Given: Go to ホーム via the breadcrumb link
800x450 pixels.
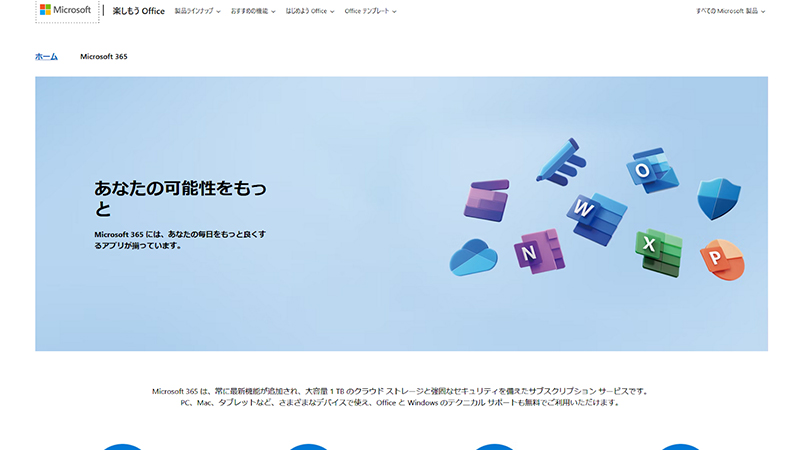Looking at the screenshot, I should click(x=46, y=57).
